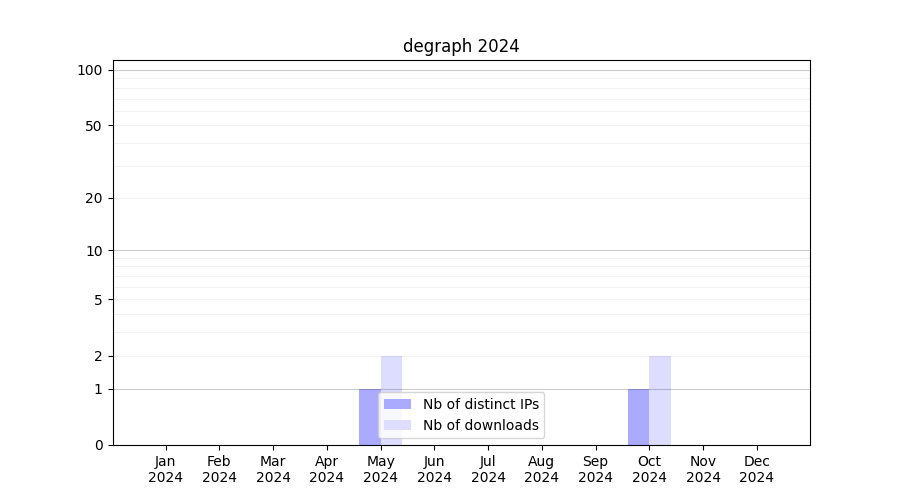Select the y-axis tick label "0"
900x500 pixels.
(98, 445)
